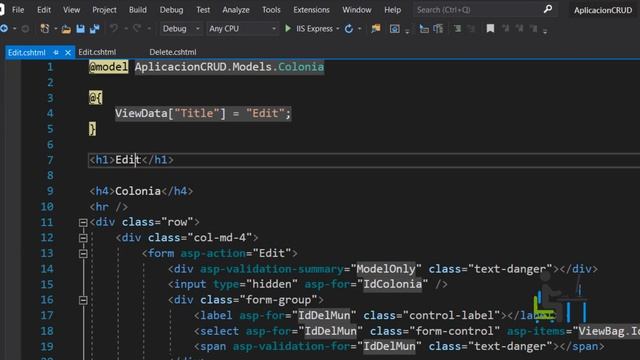Image resolution: width=640 pixels, height=360 pixels.
Task: Open the Navigate Backward history dropdown
Action: [14, 29]
